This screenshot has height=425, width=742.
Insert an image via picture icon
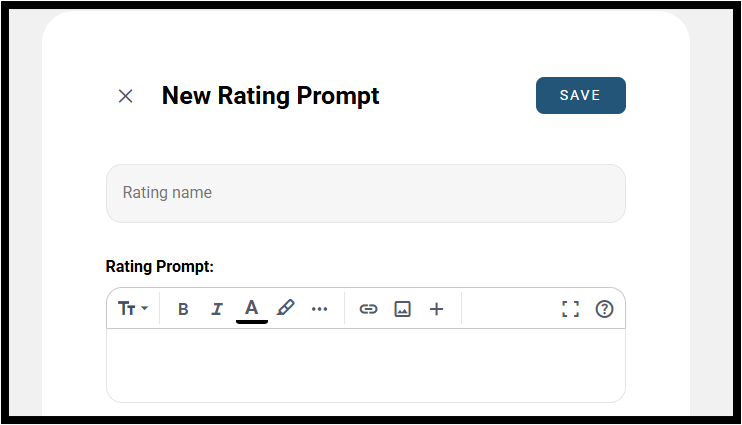click(x=402, y=309)
